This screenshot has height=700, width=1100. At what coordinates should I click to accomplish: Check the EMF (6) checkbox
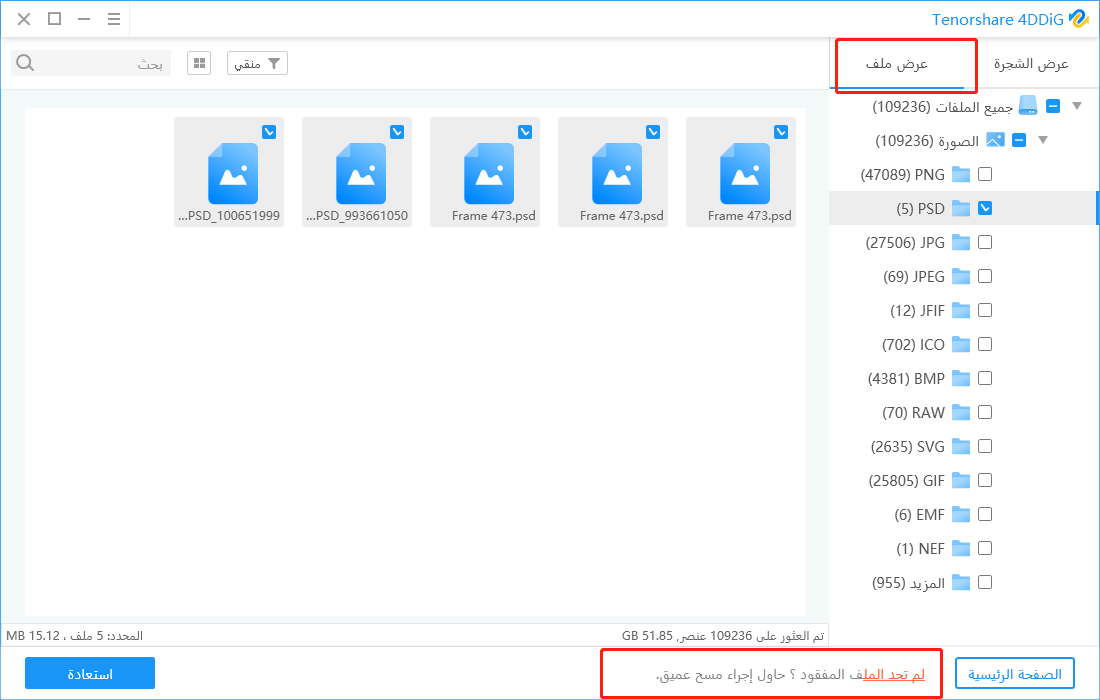point(985,514)
